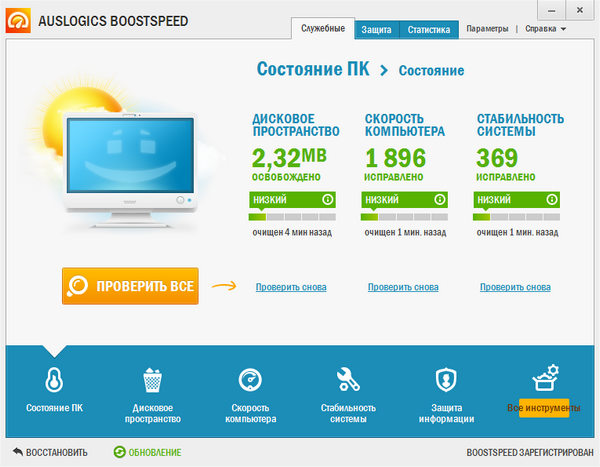Click info icon on disk space level bar
Image resolution: width=600 pixels, height=467 pixels.
point(327,199)
